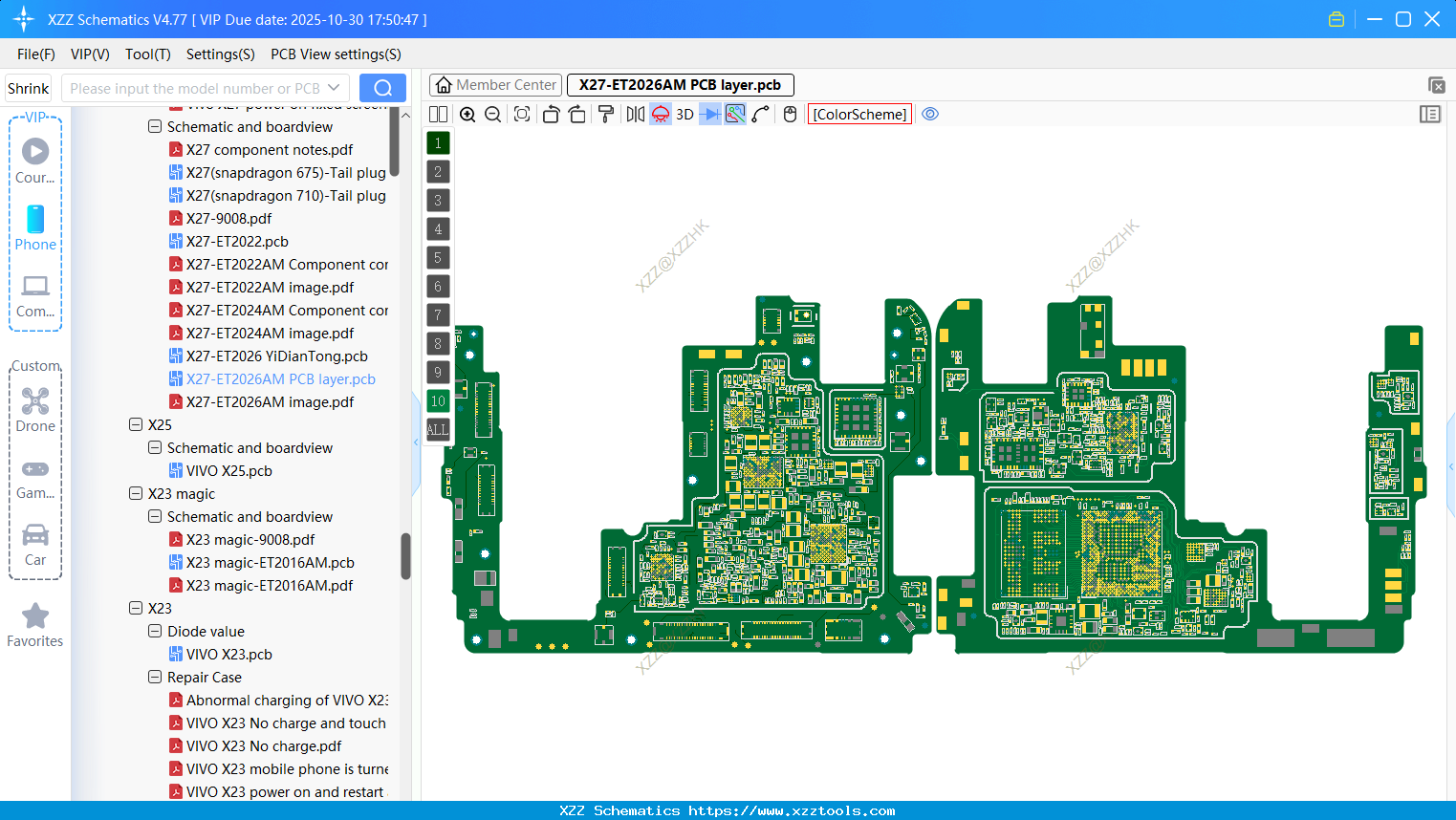
Task: Toggle the diode test mode icon
Action: [708, 114]
